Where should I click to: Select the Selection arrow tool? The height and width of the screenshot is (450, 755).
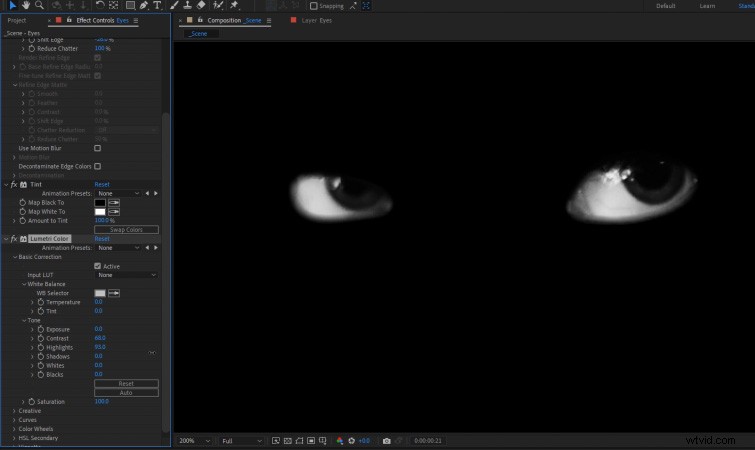click(13, 5)
